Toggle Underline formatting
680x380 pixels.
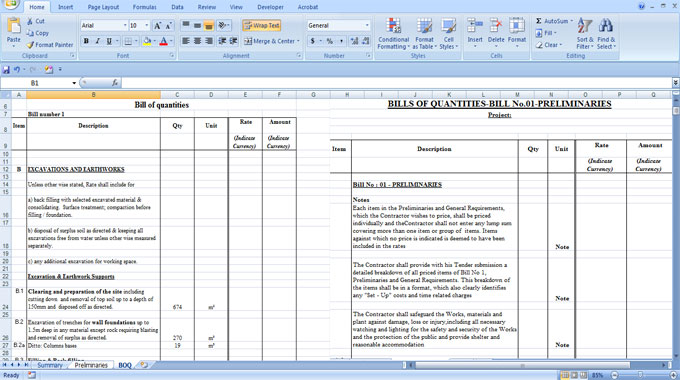(x=109, y=41)
